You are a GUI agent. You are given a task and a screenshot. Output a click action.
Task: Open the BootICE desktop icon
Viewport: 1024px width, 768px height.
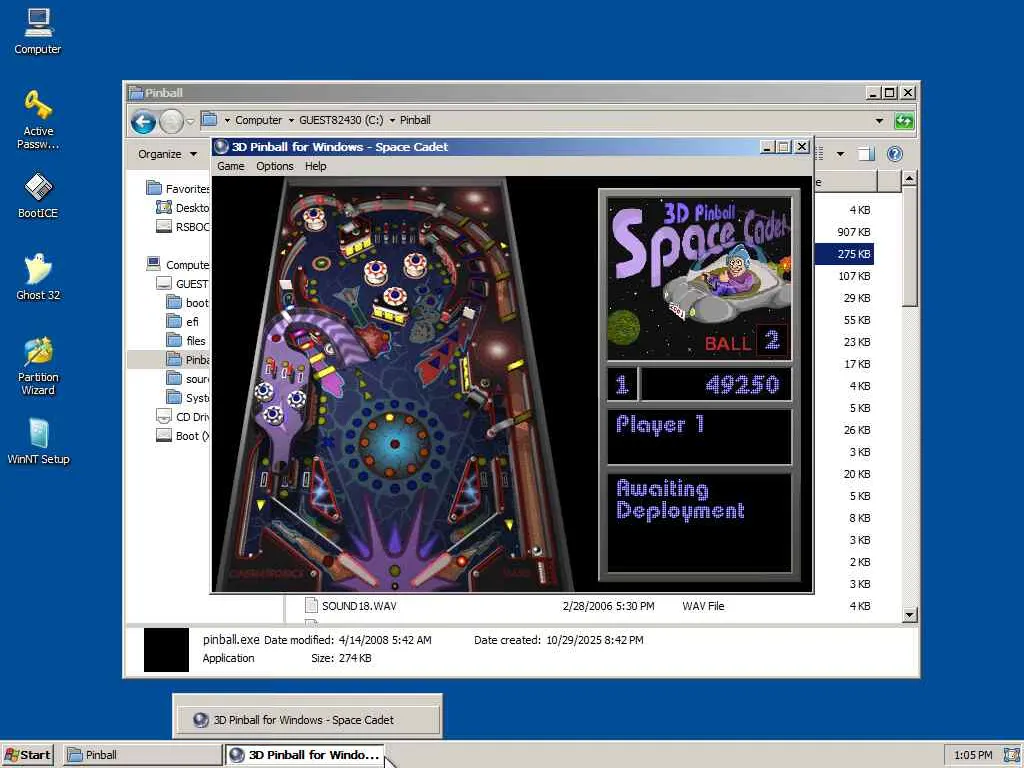click(x=38, y=195)
